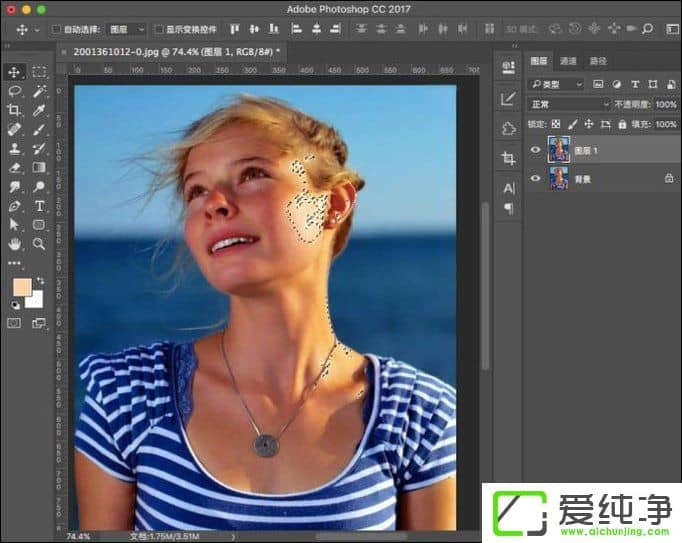
Task: Enable the 自动选择 checkbox
Action: click(x=55, y=30)
